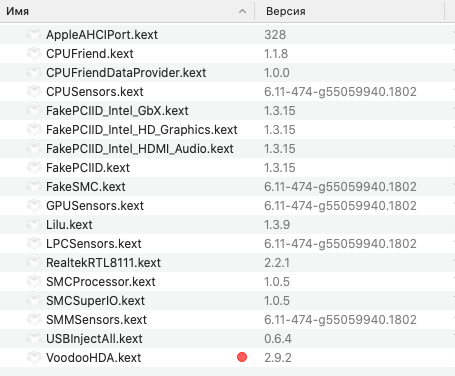Select the file name FakePCIID.kext
This screenshot has height=376, width=455.
coord(88,168)
